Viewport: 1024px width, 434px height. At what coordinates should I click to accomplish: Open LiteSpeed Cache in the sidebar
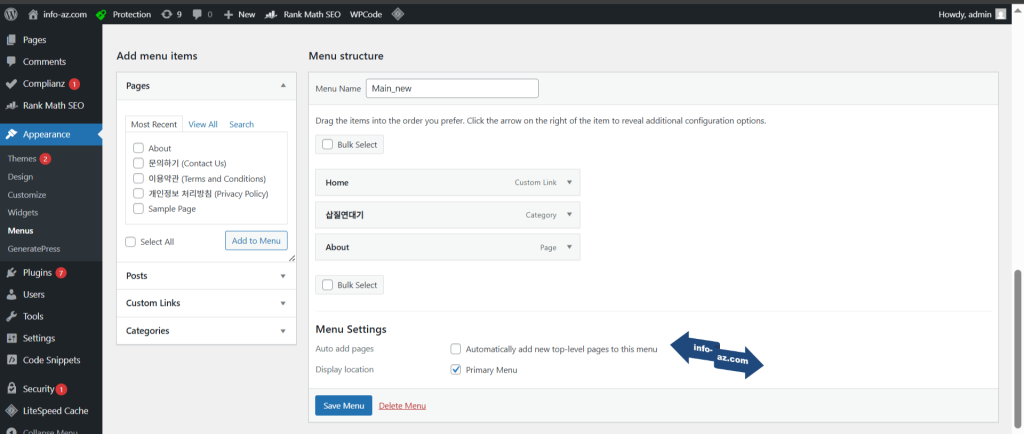(55, 411)
